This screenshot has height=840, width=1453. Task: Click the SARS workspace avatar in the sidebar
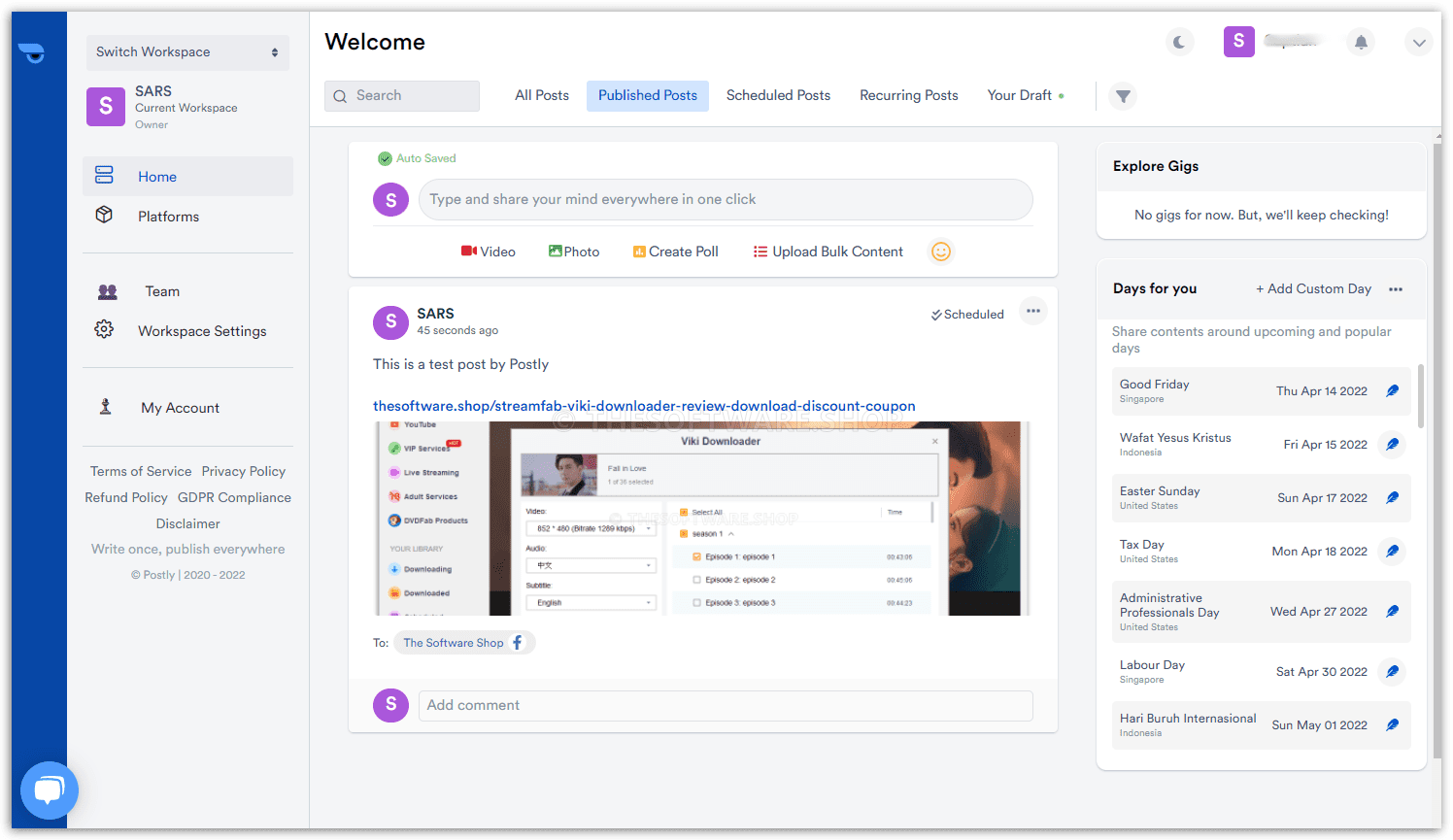[x=106, y=107]
